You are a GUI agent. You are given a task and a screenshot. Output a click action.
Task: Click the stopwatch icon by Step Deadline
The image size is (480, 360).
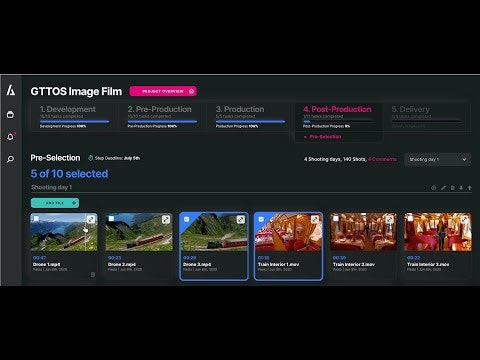pos(90,158)
